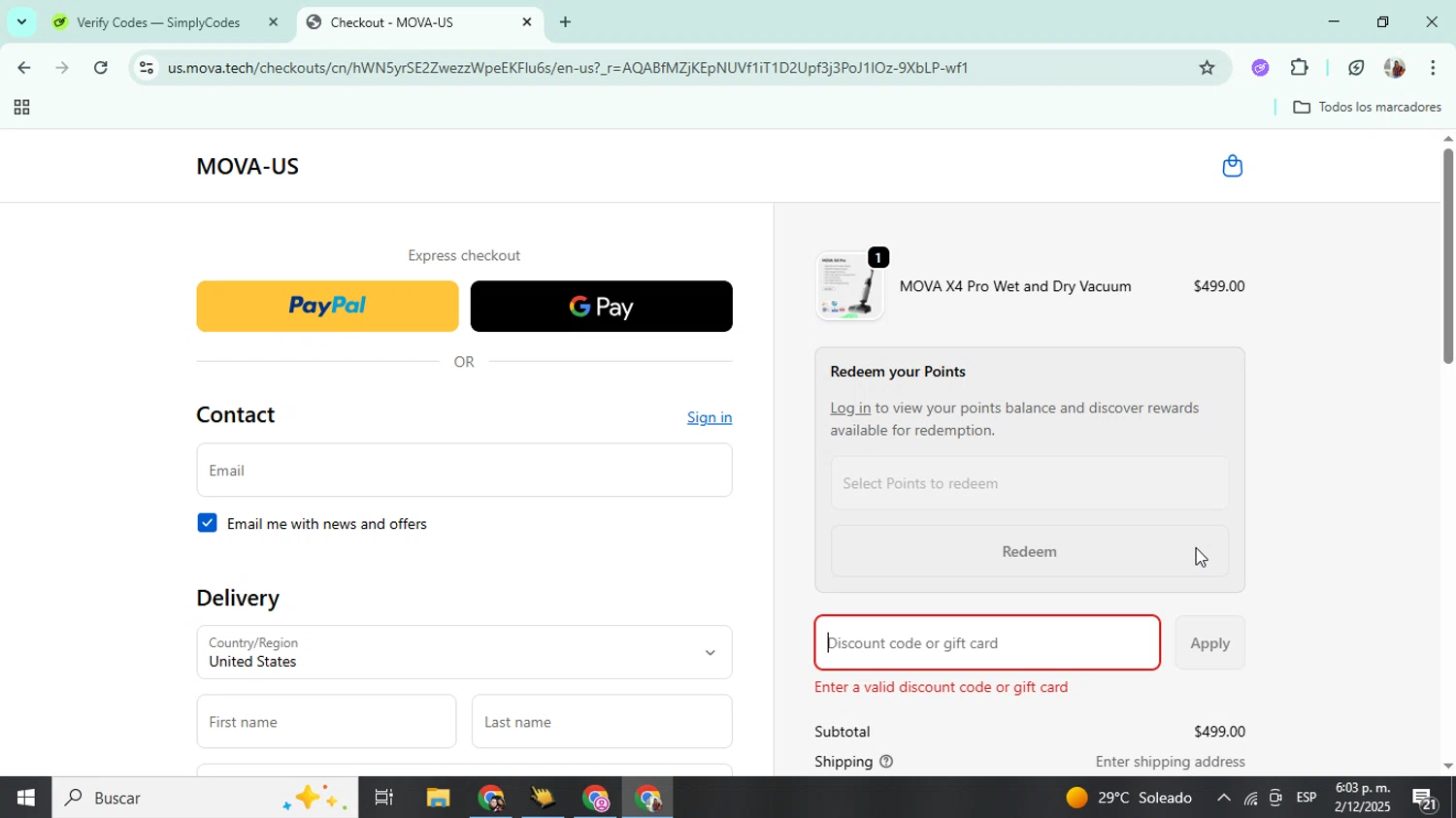Bookmark this page with the star icon
Image resolution: width=1456 pixels, height=818 pixels.
(1207, 68)
